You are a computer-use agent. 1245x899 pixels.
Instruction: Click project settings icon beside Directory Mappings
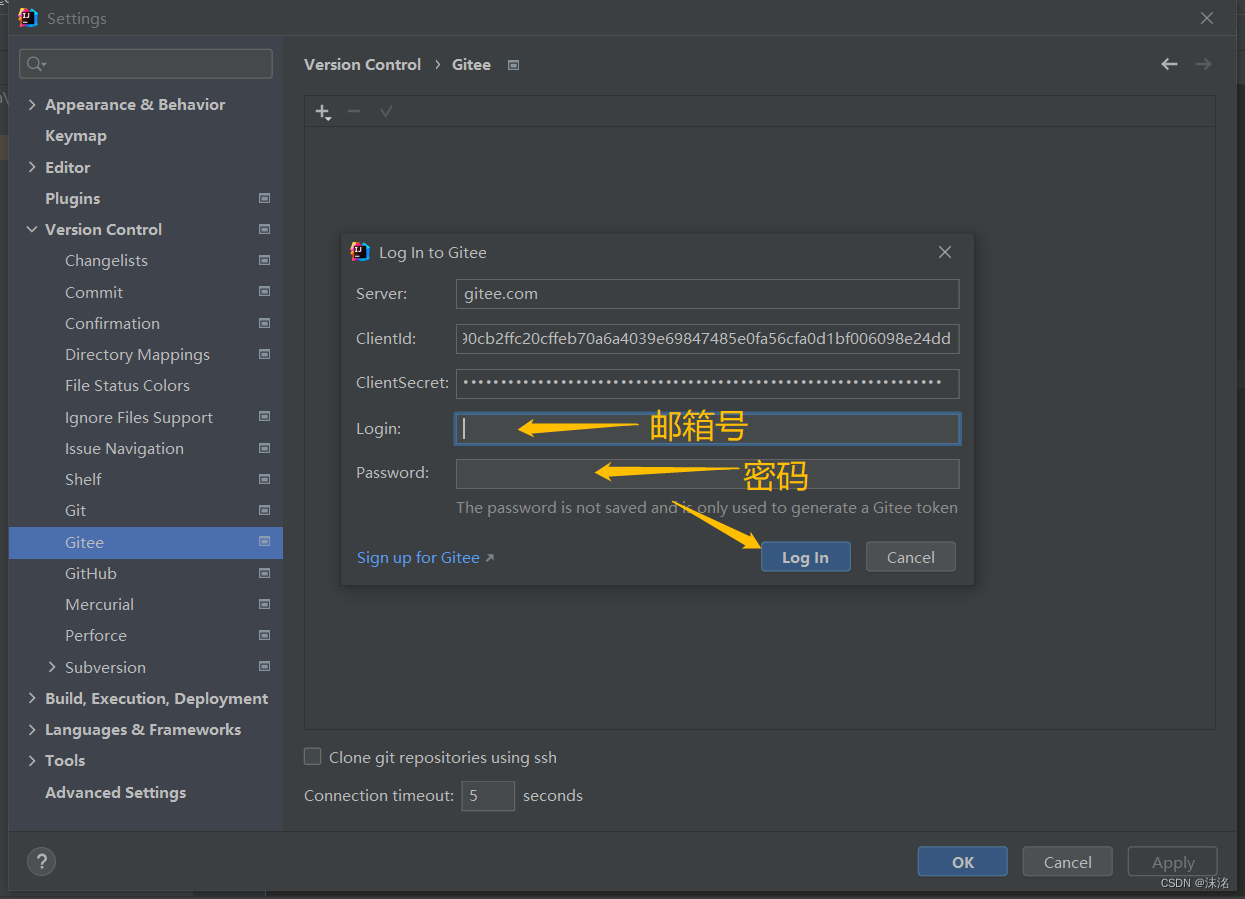click(x=264, y=354)
